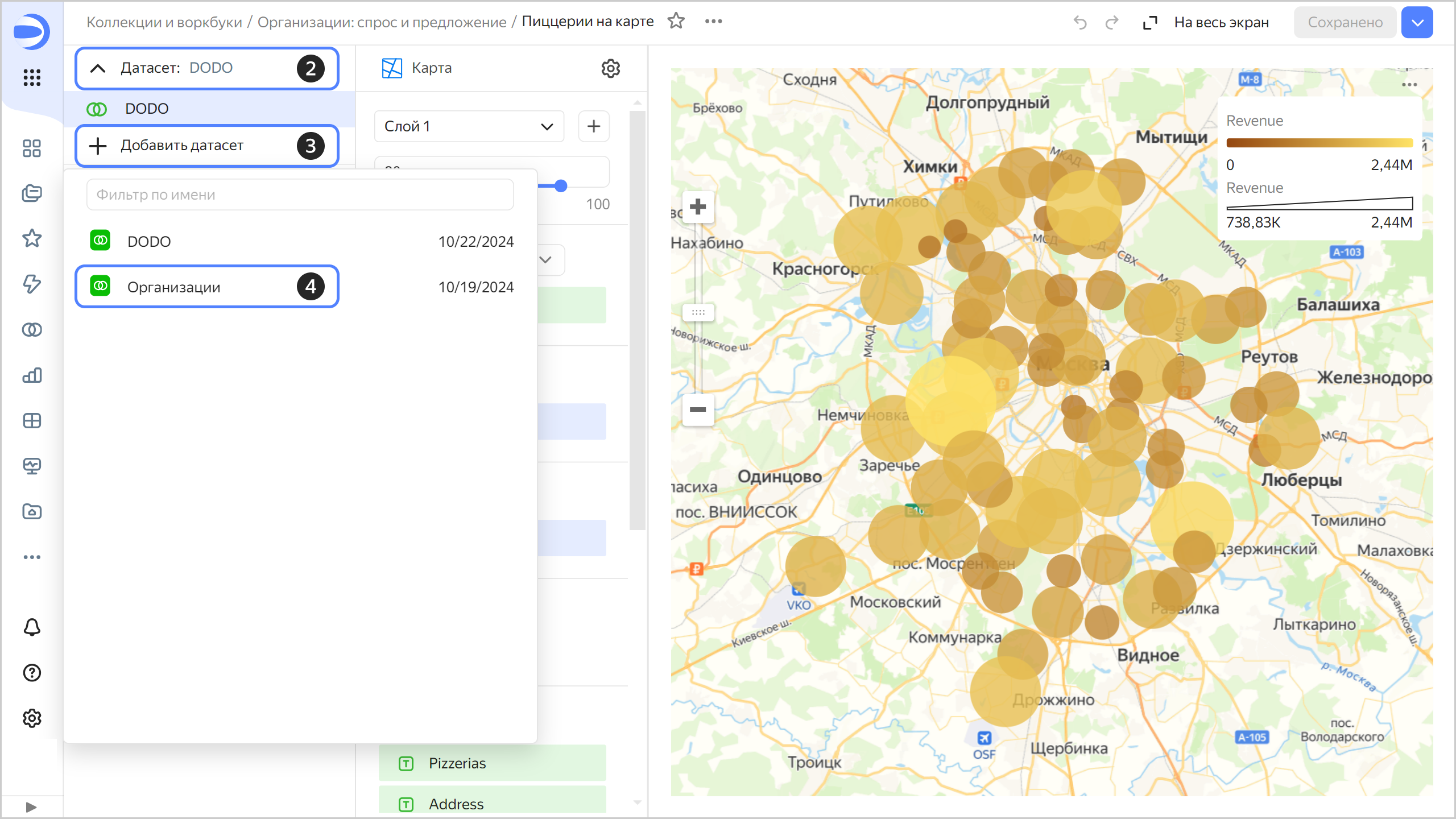Click the На весь экран fullscreen button
This screenshot has height=819, width=1456.
[1206, 22]
